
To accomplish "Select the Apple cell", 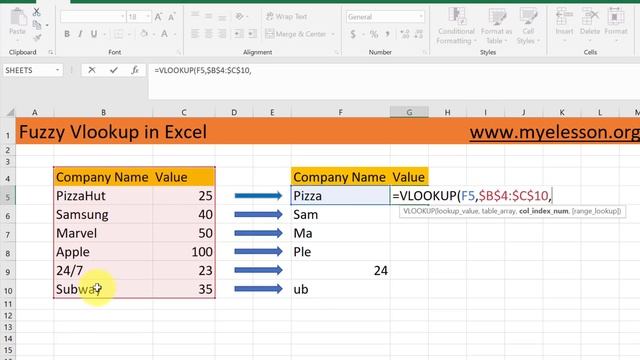I will (103, 252).
